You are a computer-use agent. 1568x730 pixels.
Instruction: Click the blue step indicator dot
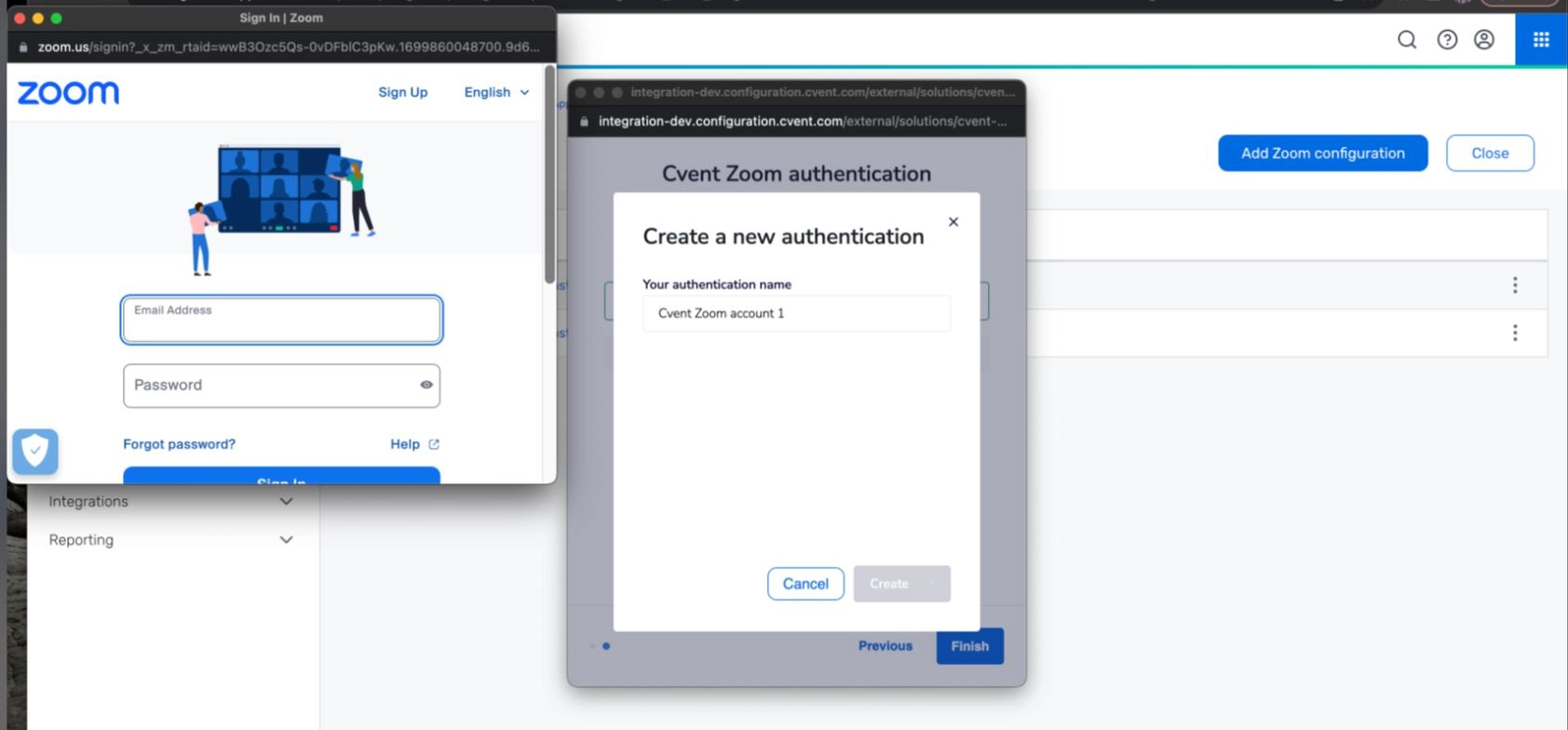(x=606, y=646)
